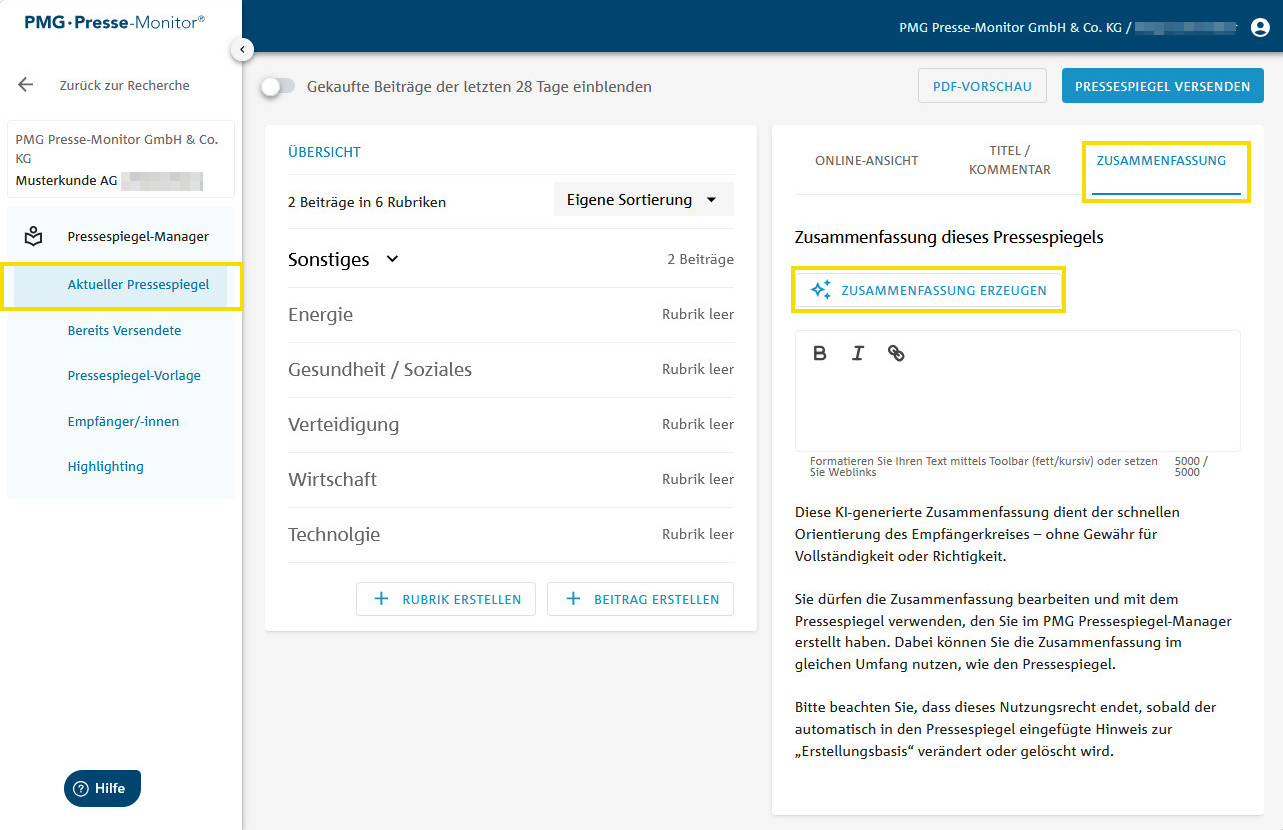Open the Eigene Sortierung dropdown
The height and width of the screenshot is (830, 1283).
[643, 200]
